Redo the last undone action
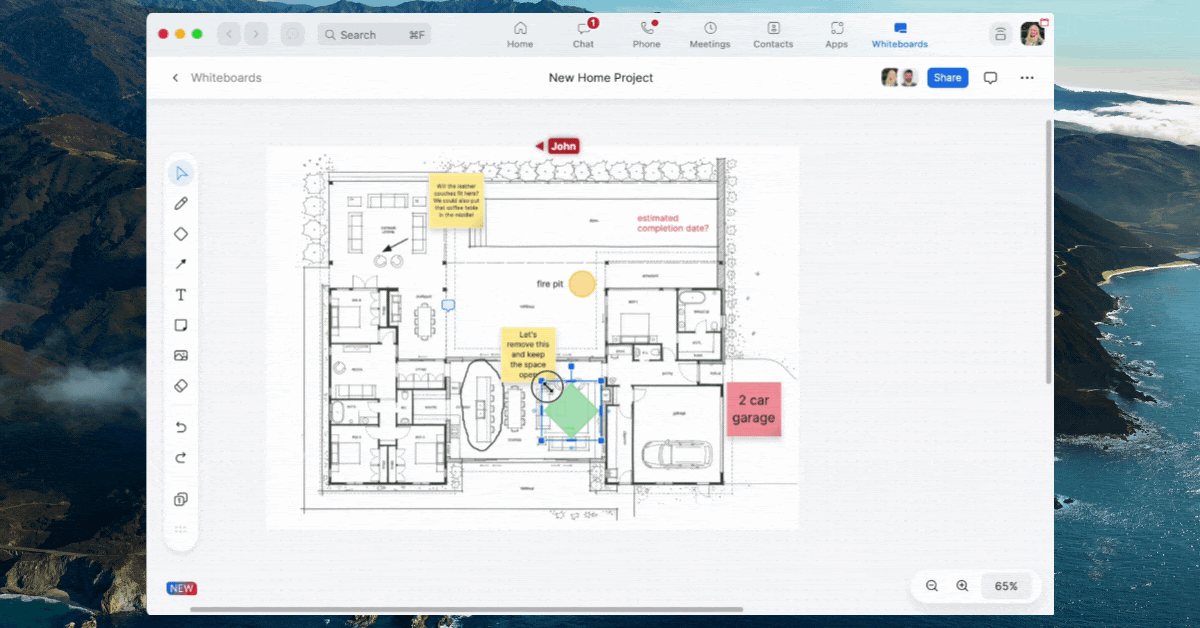The width and height of the screenshot is (1200, 628). coord(181,457)
